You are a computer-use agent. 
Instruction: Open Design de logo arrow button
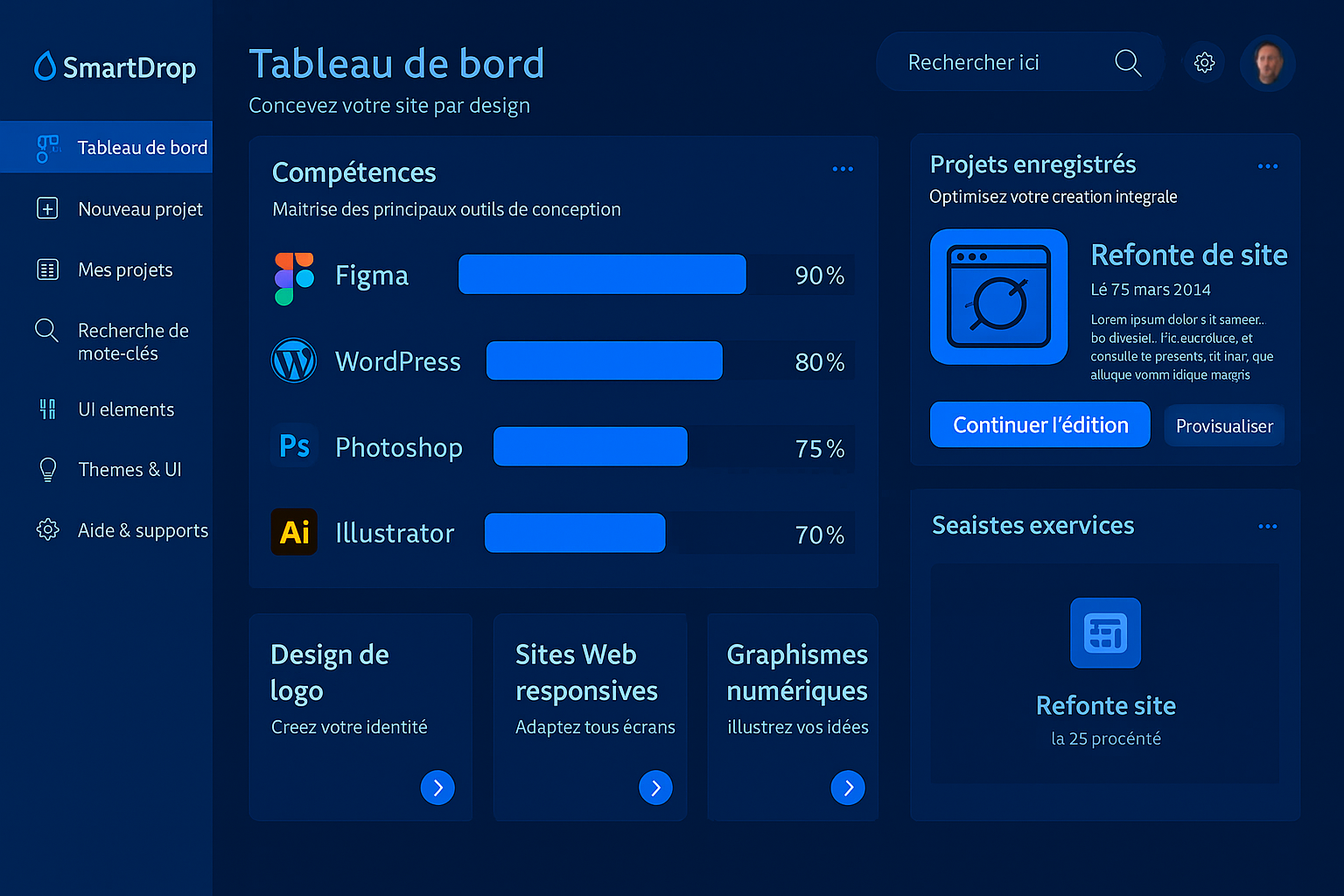pos(437,787)
